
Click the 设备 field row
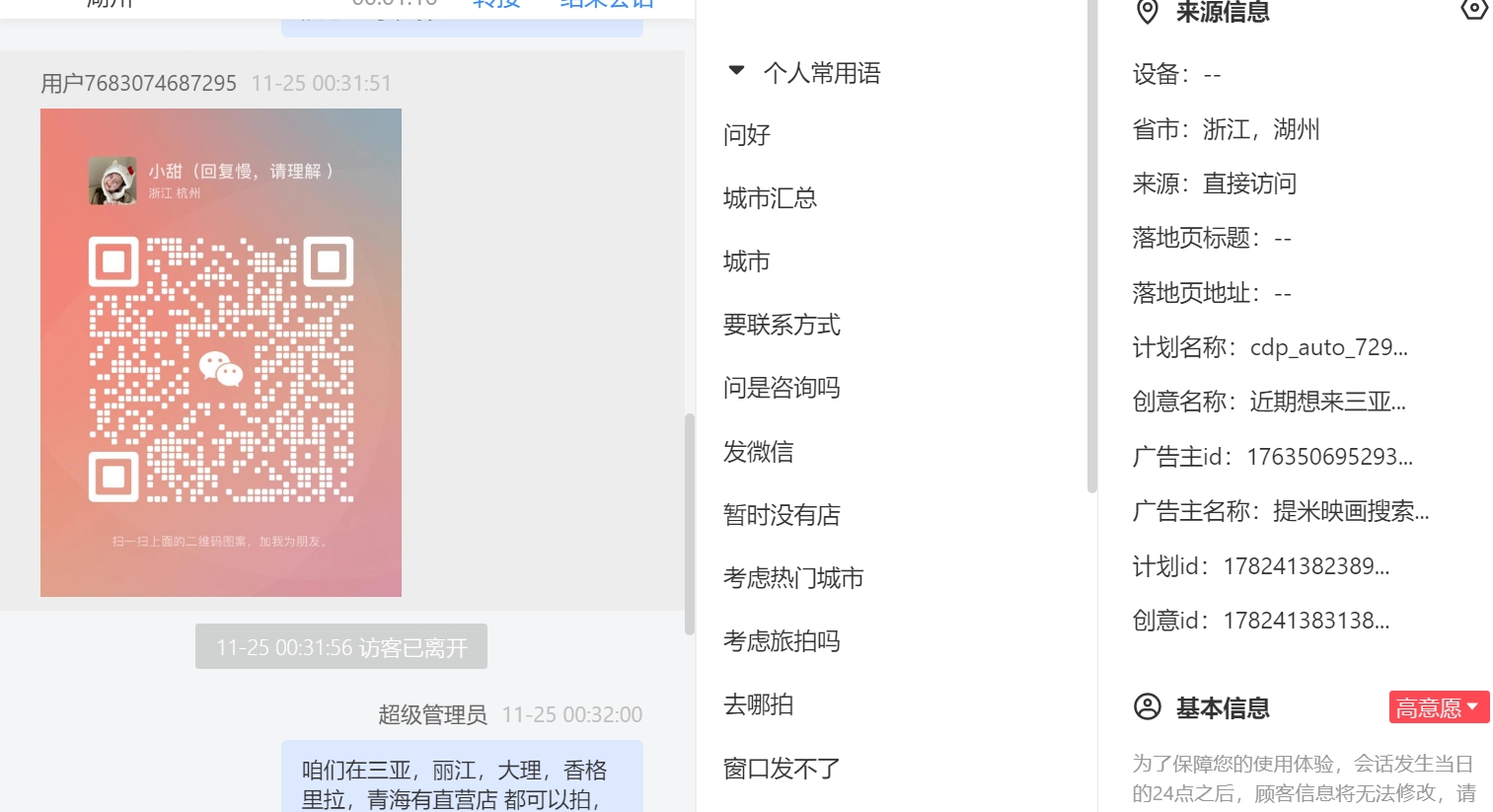[x=1177, y=75]
